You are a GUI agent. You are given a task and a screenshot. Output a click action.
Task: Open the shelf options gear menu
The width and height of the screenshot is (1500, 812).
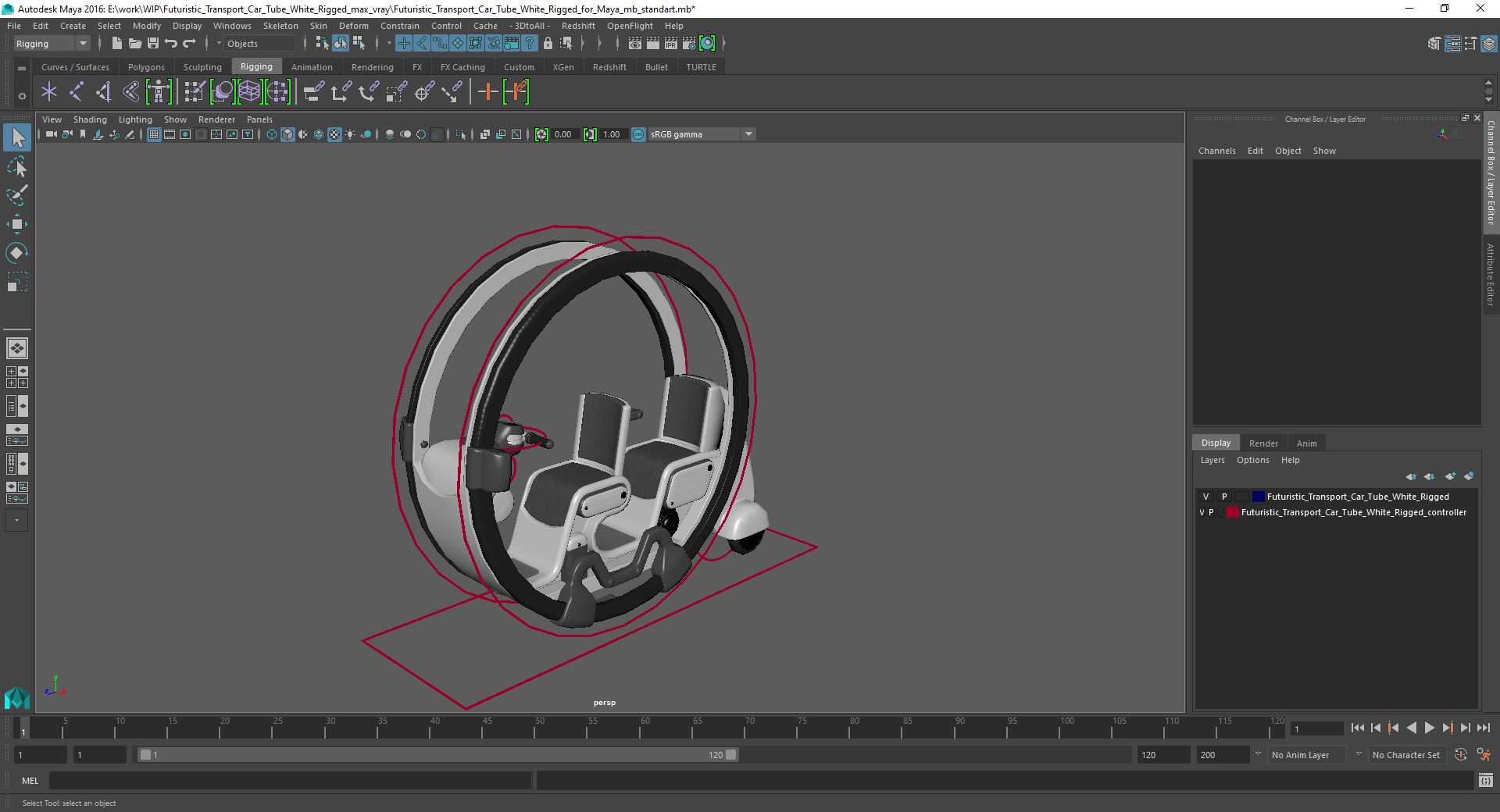[x=22, y=96]
